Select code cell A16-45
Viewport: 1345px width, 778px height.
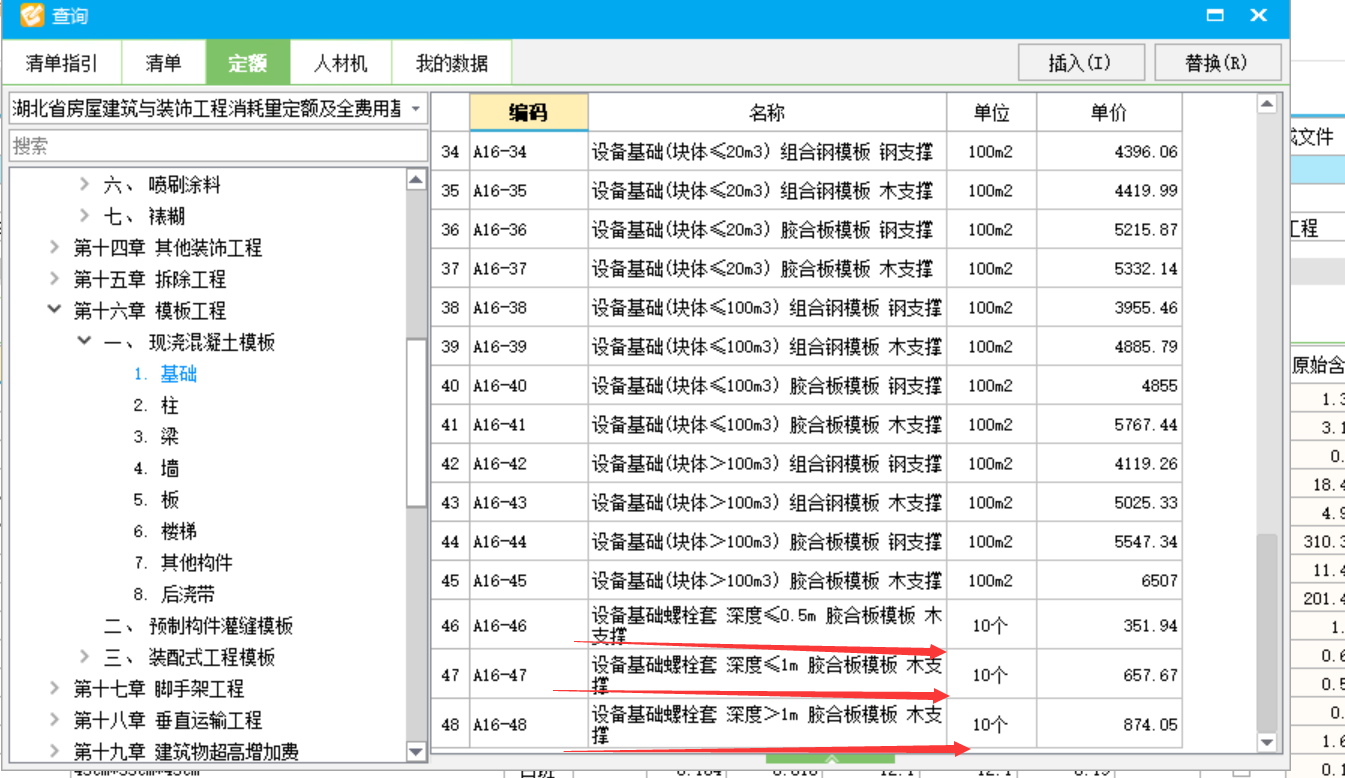(x=529, y=581)
